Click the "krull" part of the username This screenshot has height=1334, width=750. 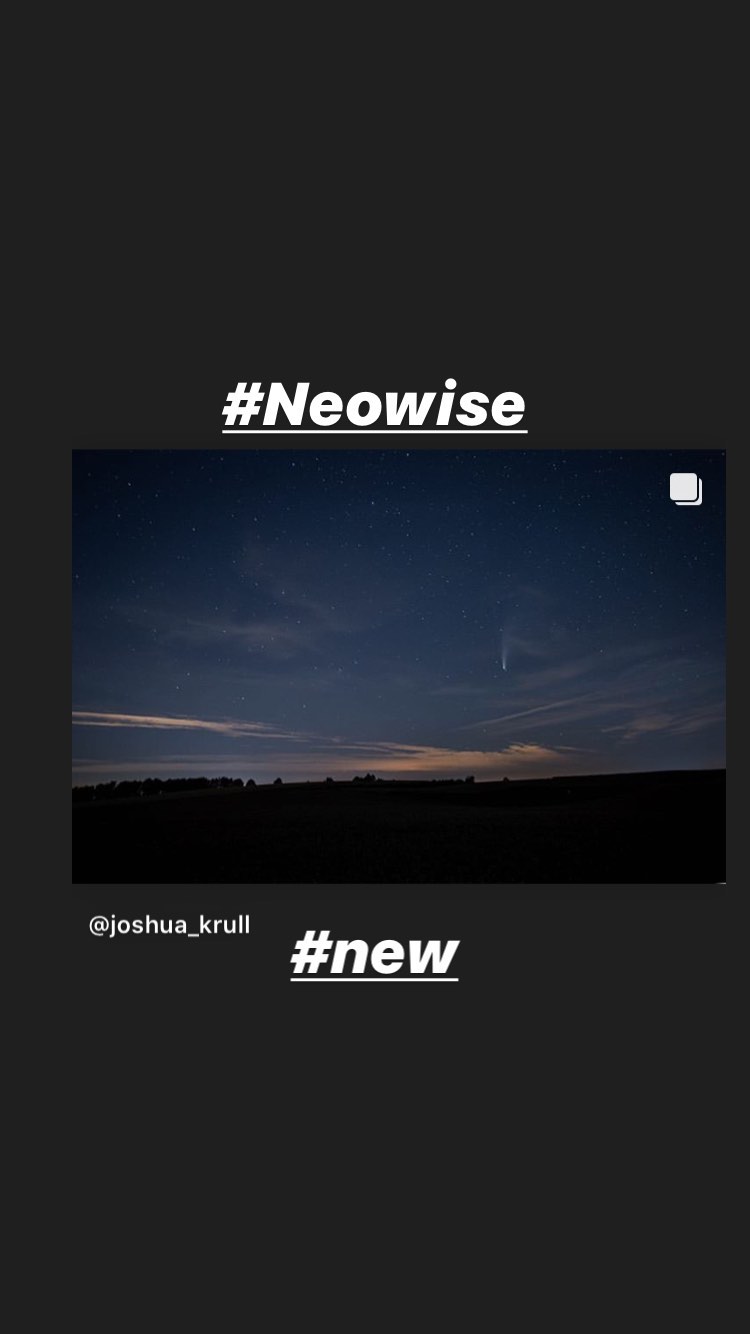coord(224,925)
